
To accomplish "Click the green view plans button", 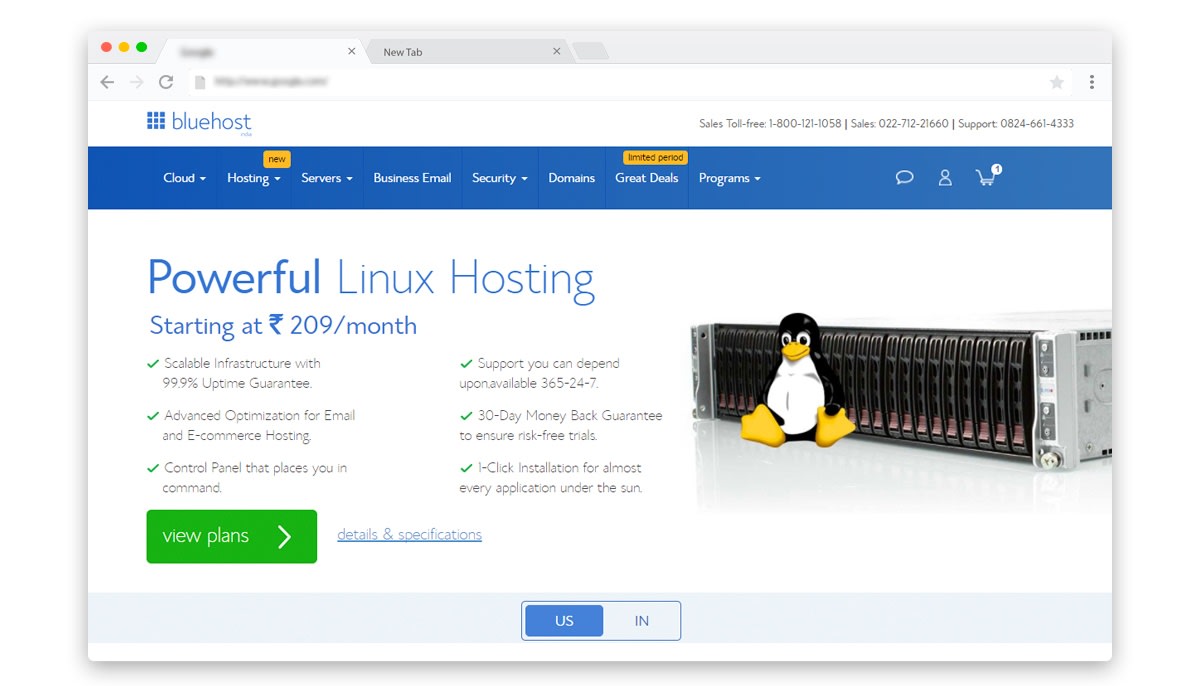I will pos(231,536).
